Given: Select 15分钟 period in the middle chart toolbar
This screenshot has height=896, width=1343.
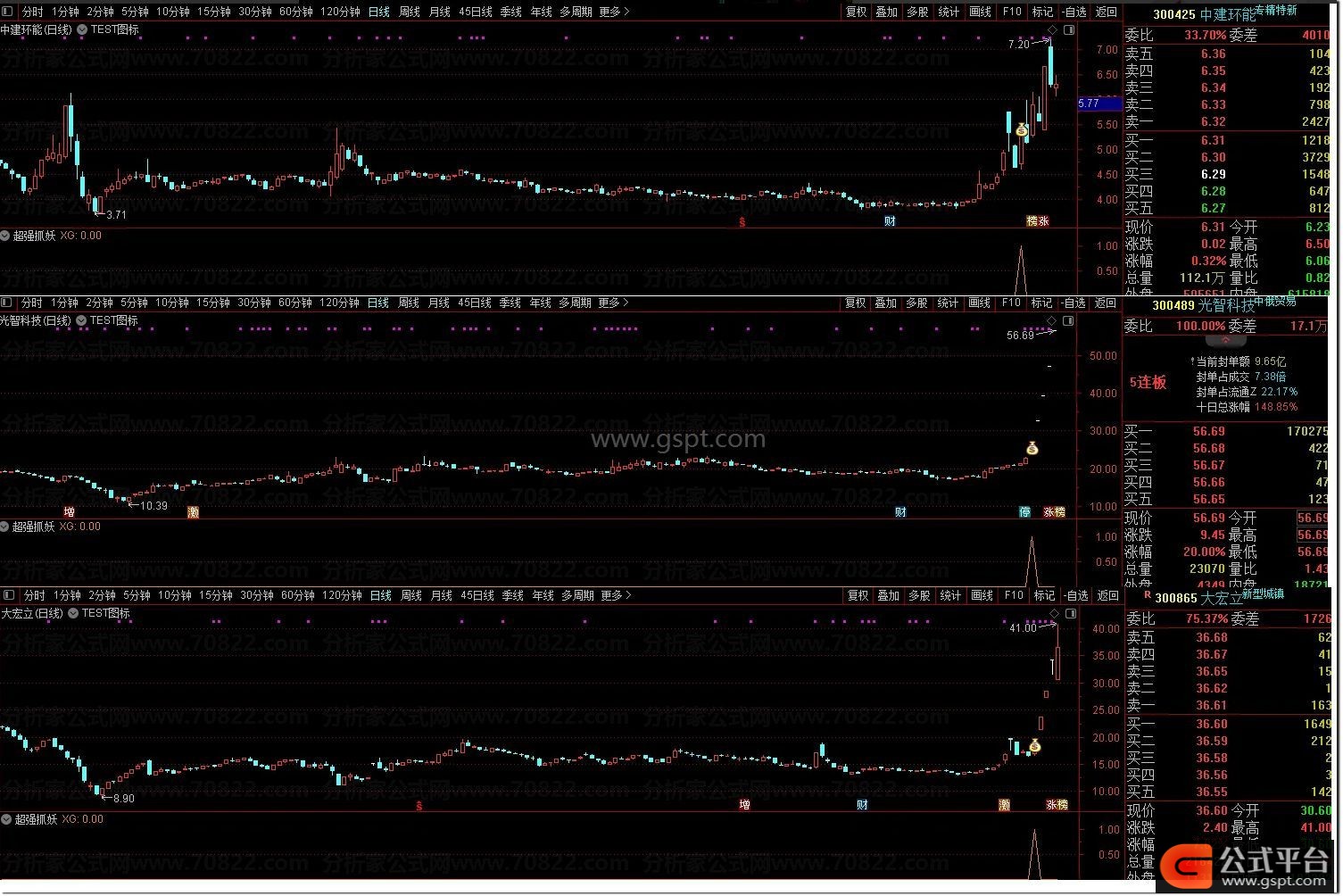Looking at the screenshot, I should click(213, 303).
